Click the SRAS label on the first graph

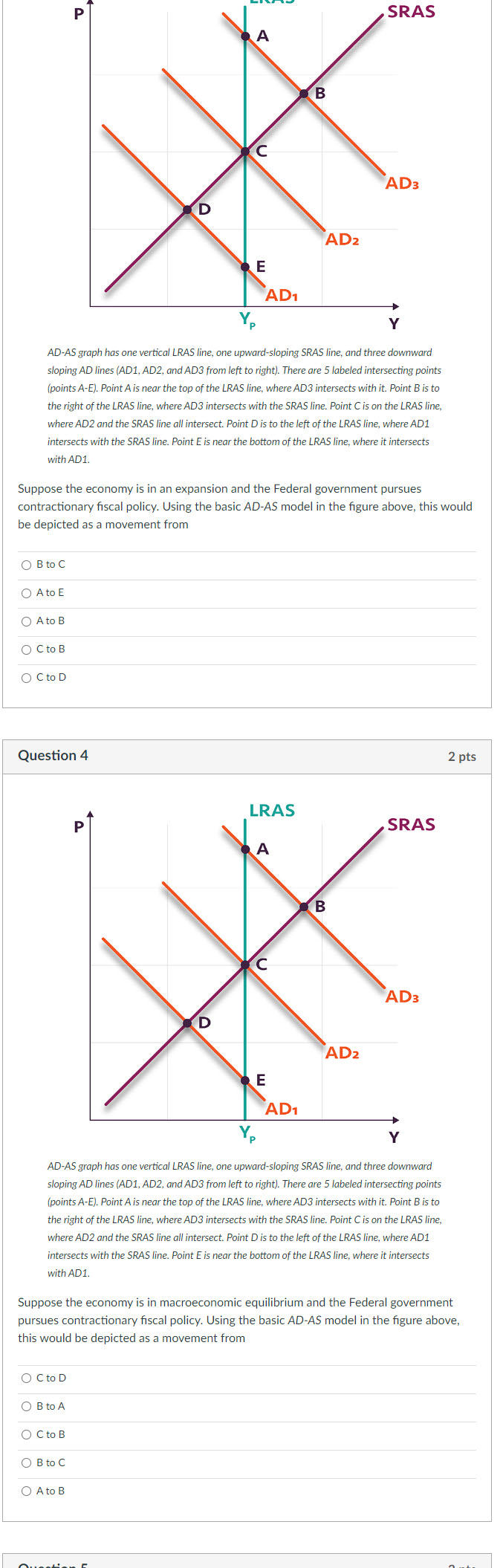pos(413,12)
